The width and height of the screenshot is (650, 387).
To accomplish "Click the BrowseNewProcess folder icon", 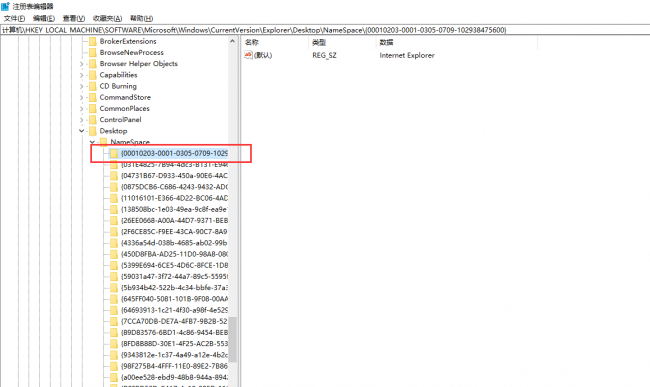I will pos(93,52).
